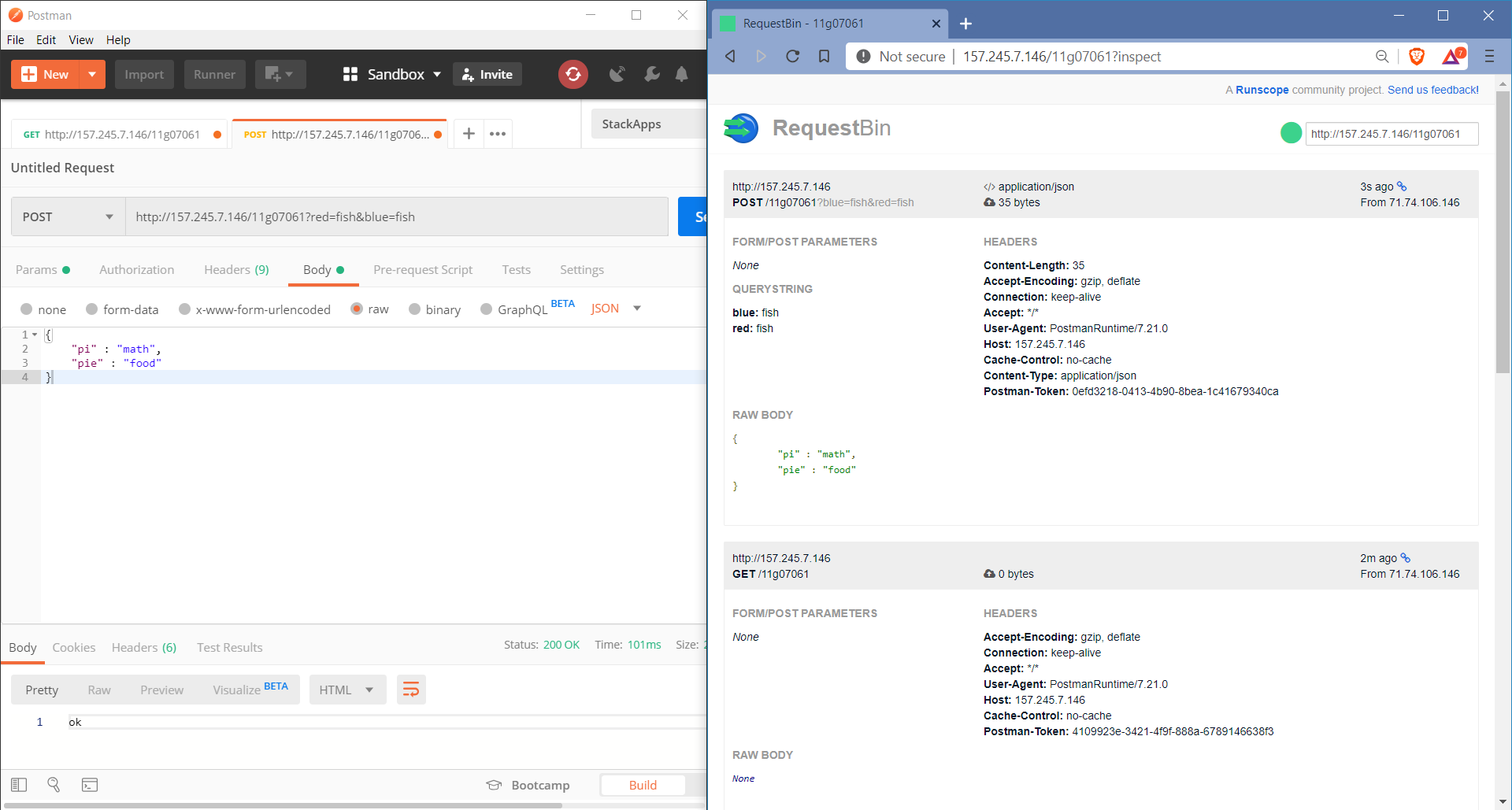Click the Invite button

[487, 74]
